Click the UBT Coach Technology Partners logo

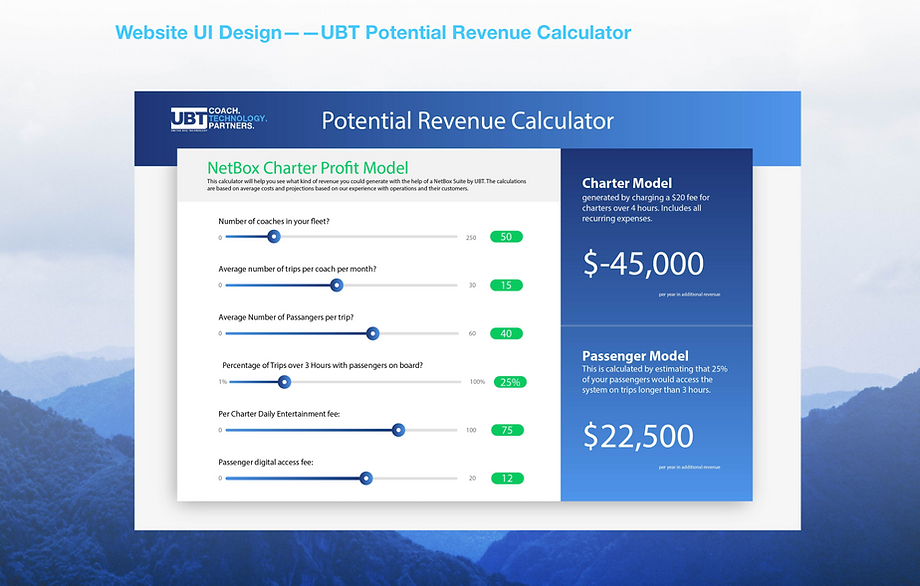point(218,119)
